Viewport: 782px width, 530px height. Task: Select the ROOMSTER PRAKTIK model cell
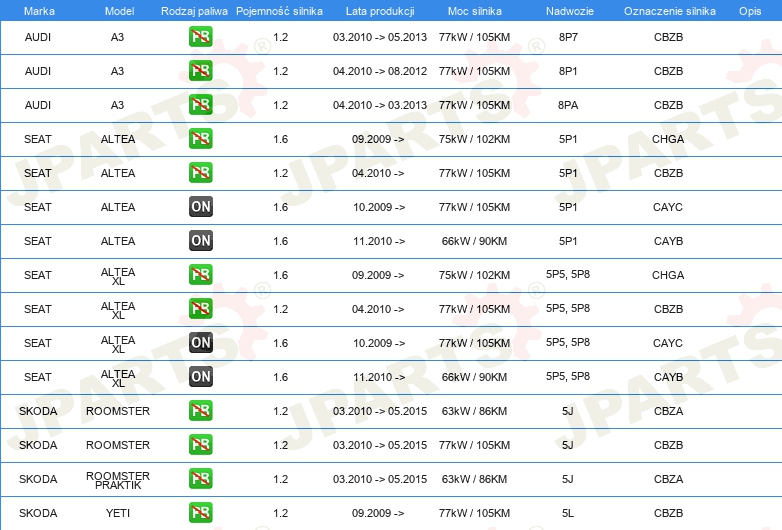[x=118, y=480]
